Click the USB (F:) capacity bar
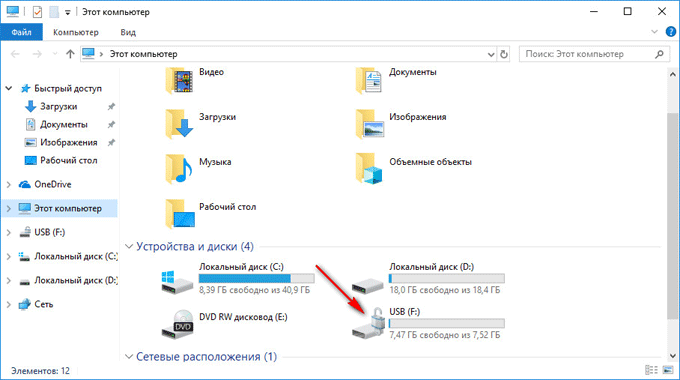The image size is (680, 380). point(447,323)
